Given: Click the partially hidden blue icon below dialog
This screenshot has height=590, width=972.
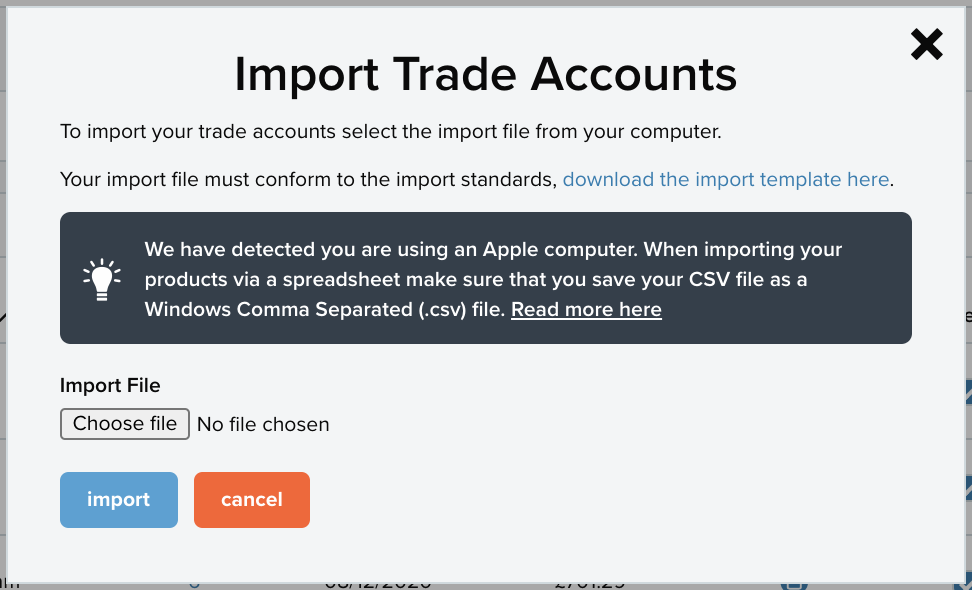Looking at the screenshot, I should click(x=794, y=585).
